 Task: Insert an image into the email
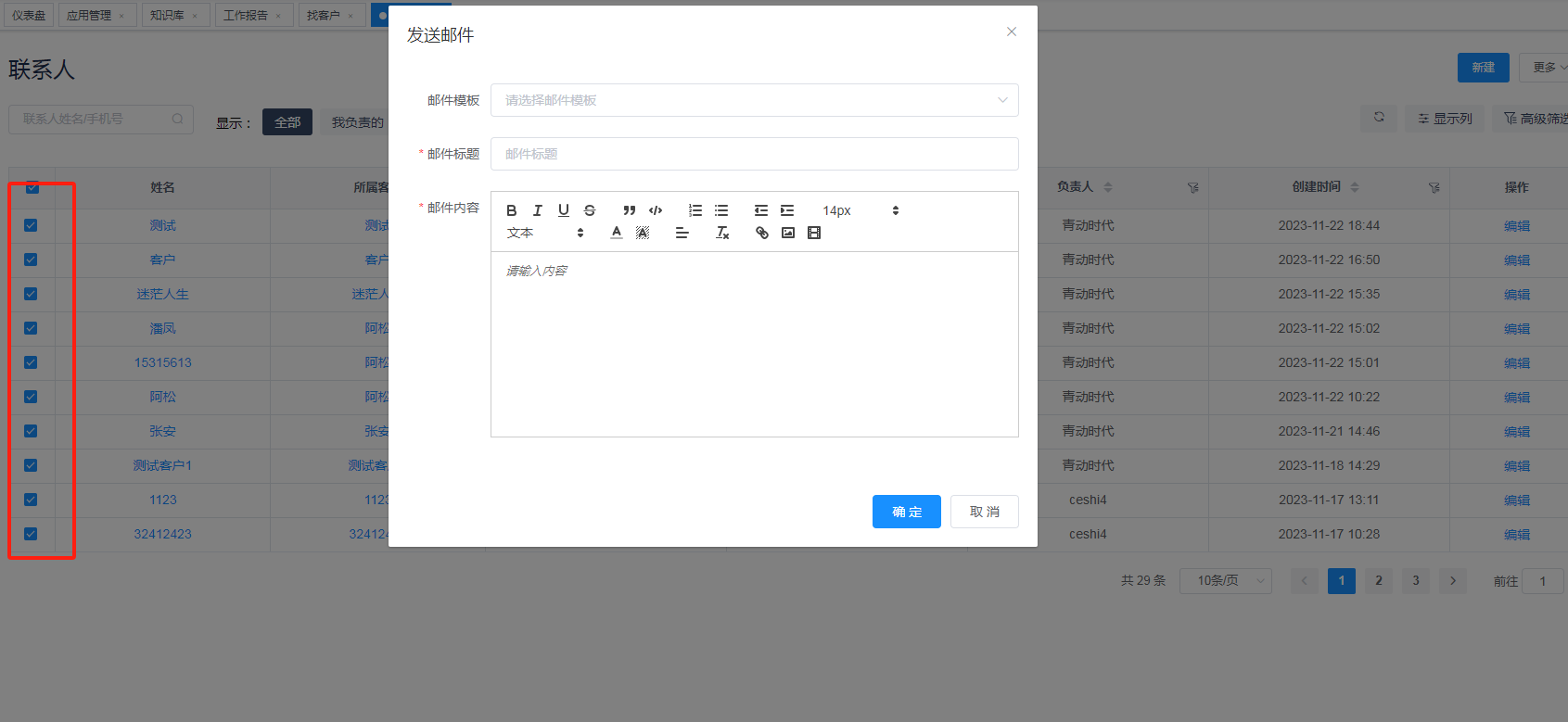pos(788,233)
